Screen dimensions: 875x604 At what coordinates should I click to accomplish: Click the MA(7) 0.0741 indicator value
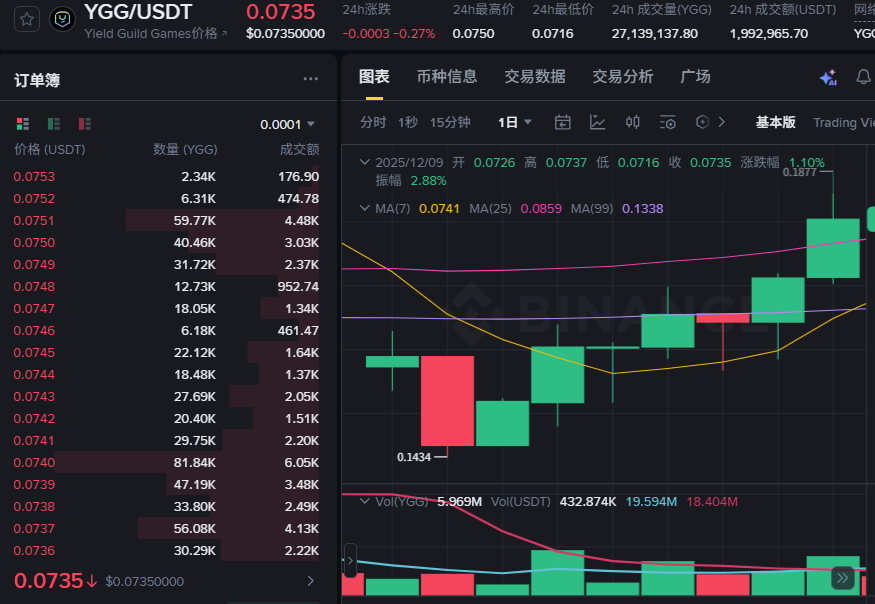coord(439,209)
